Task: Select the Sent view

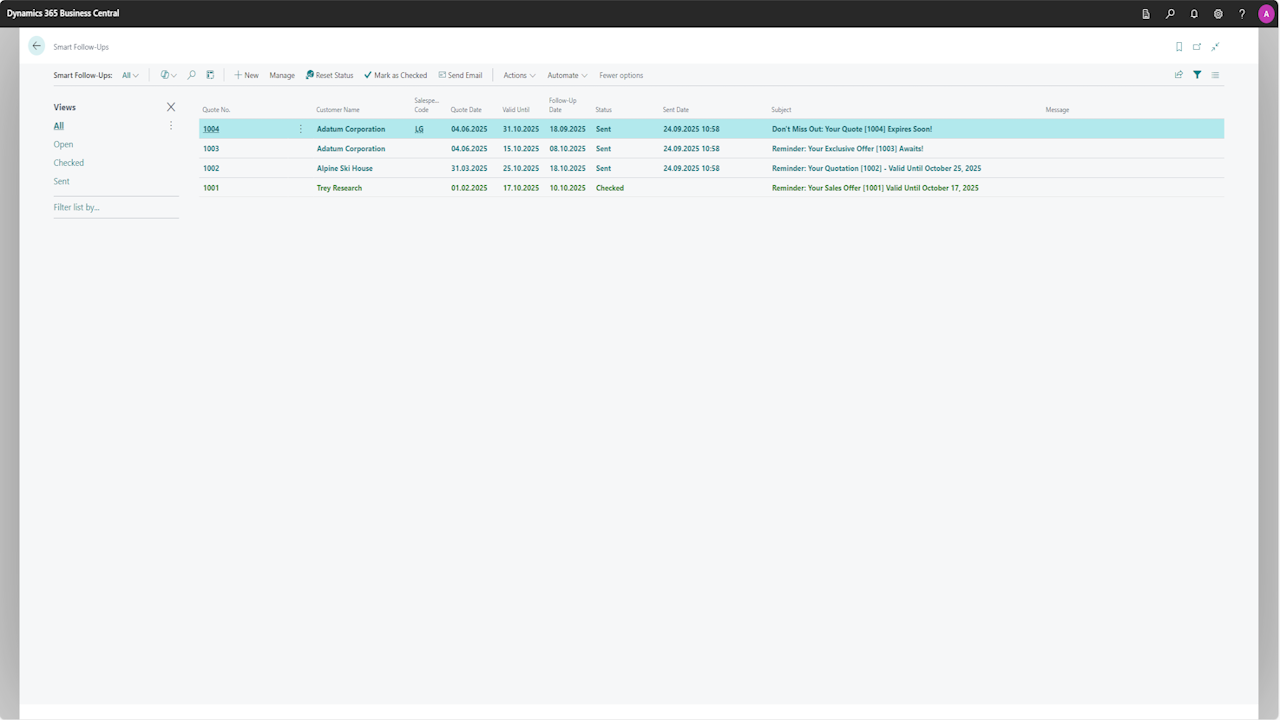Action: point(62,181)
